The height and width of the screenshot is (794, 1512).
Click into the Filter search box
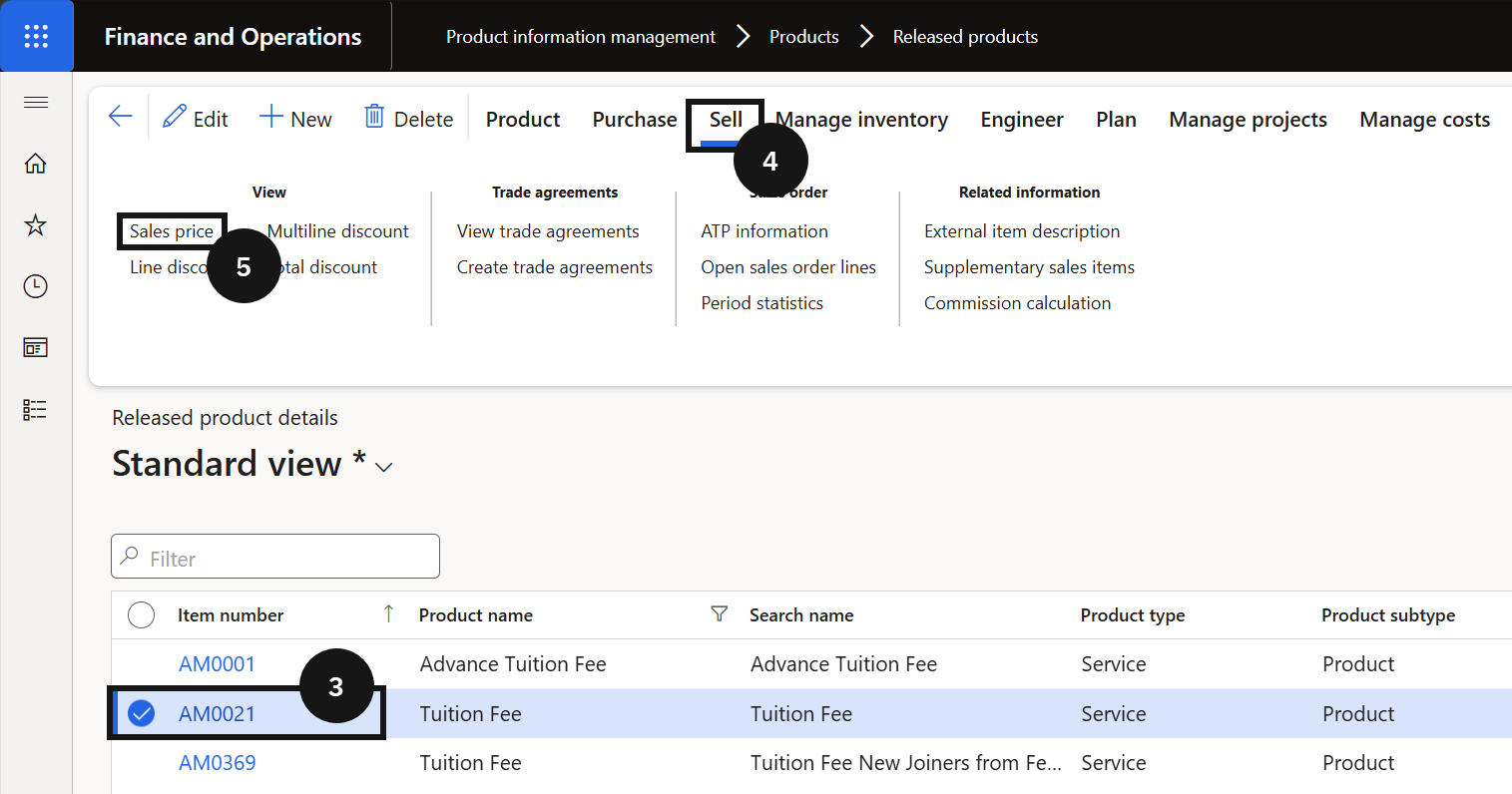point(275,557)
